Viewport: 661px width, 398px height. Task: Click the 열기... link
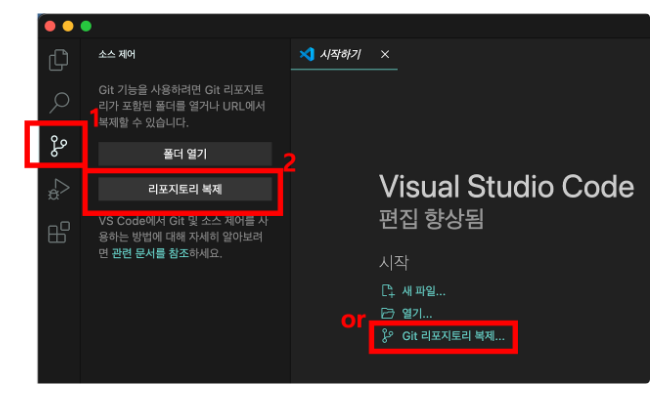point(417,314)
